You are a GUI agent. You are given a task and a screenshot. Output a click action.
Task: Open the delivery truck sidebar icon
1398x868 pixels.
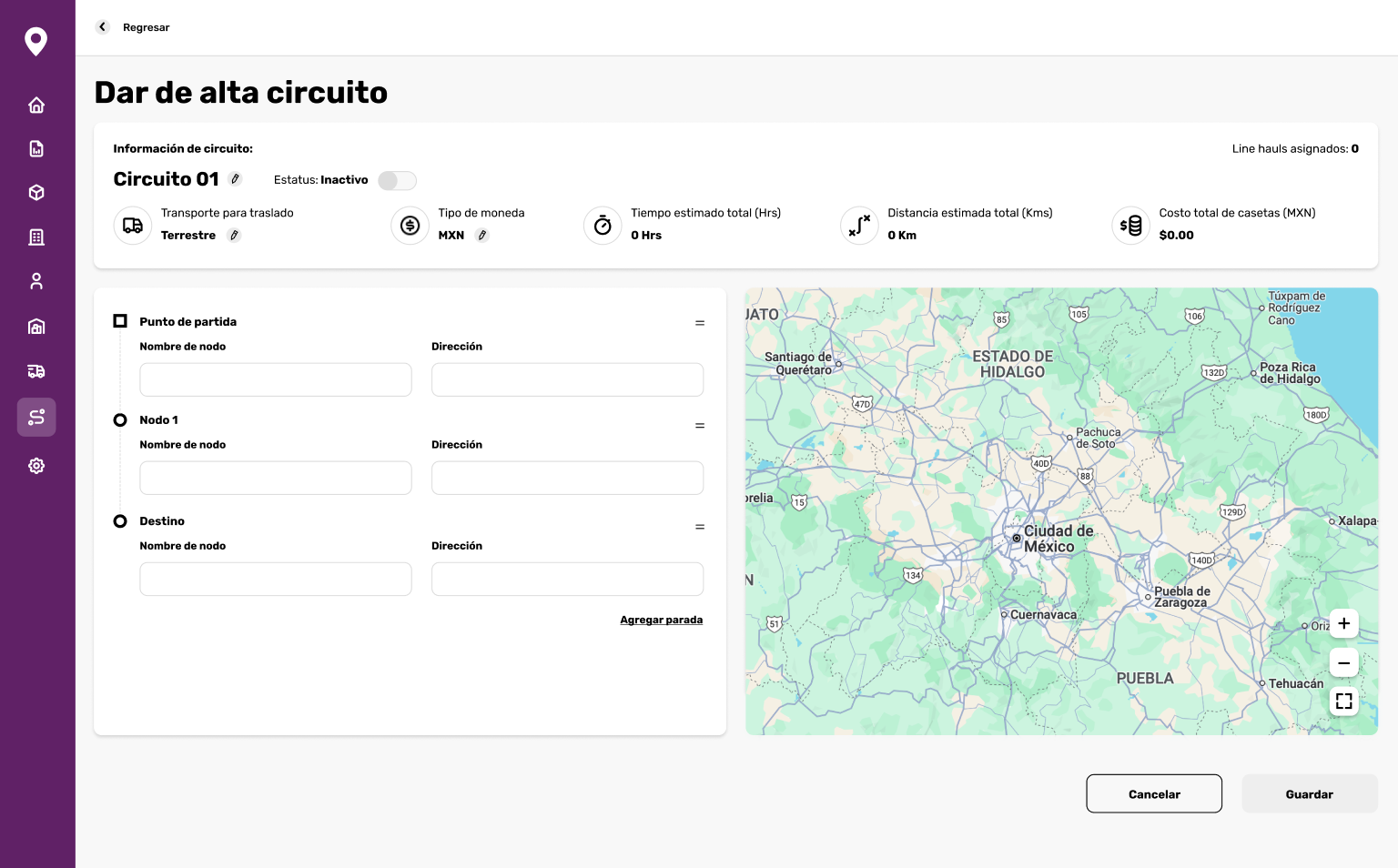(x=36, y=371)
